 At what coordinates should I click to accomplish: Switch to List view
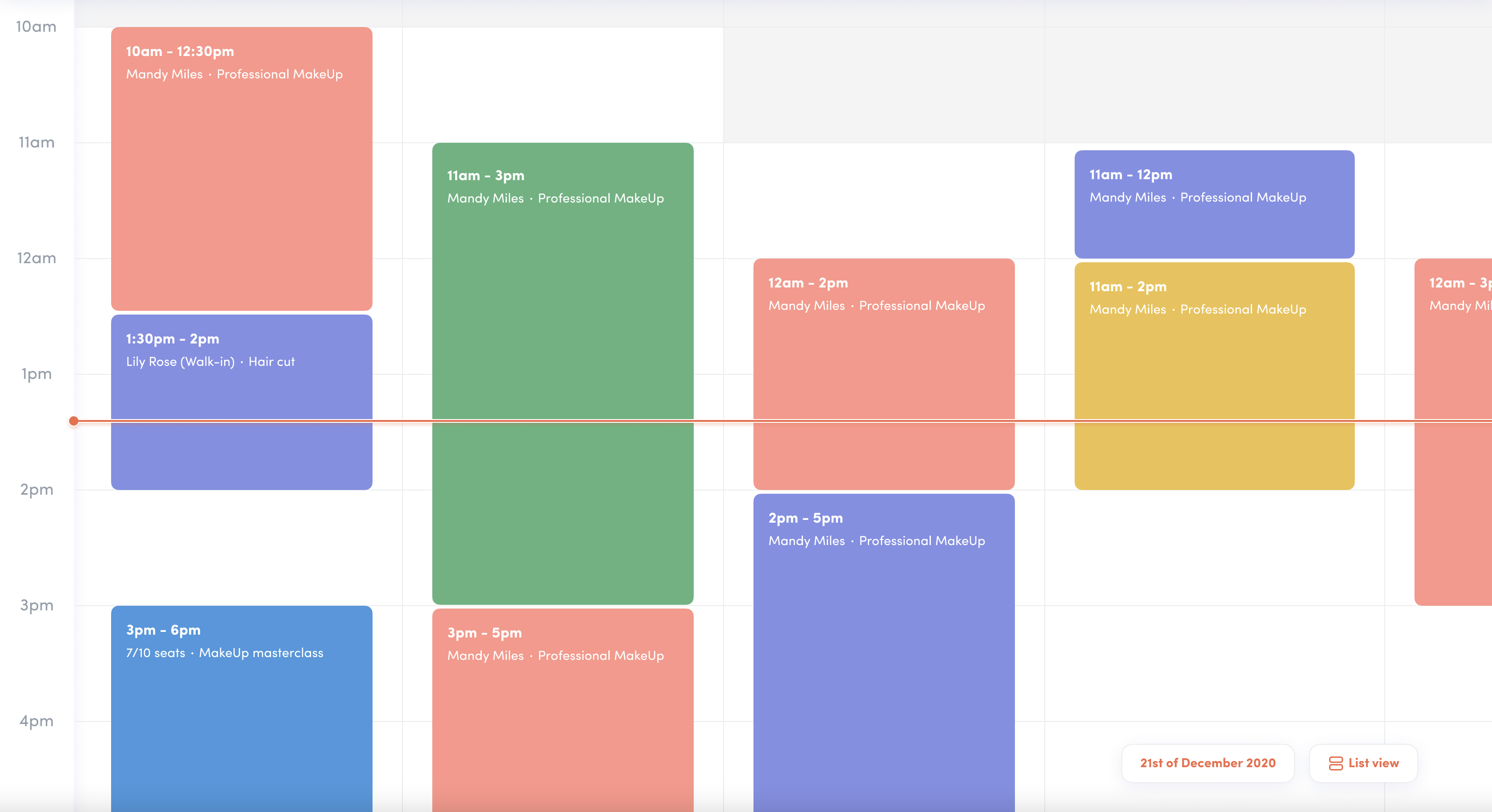pyautogui.click(x=1363, y=763)
